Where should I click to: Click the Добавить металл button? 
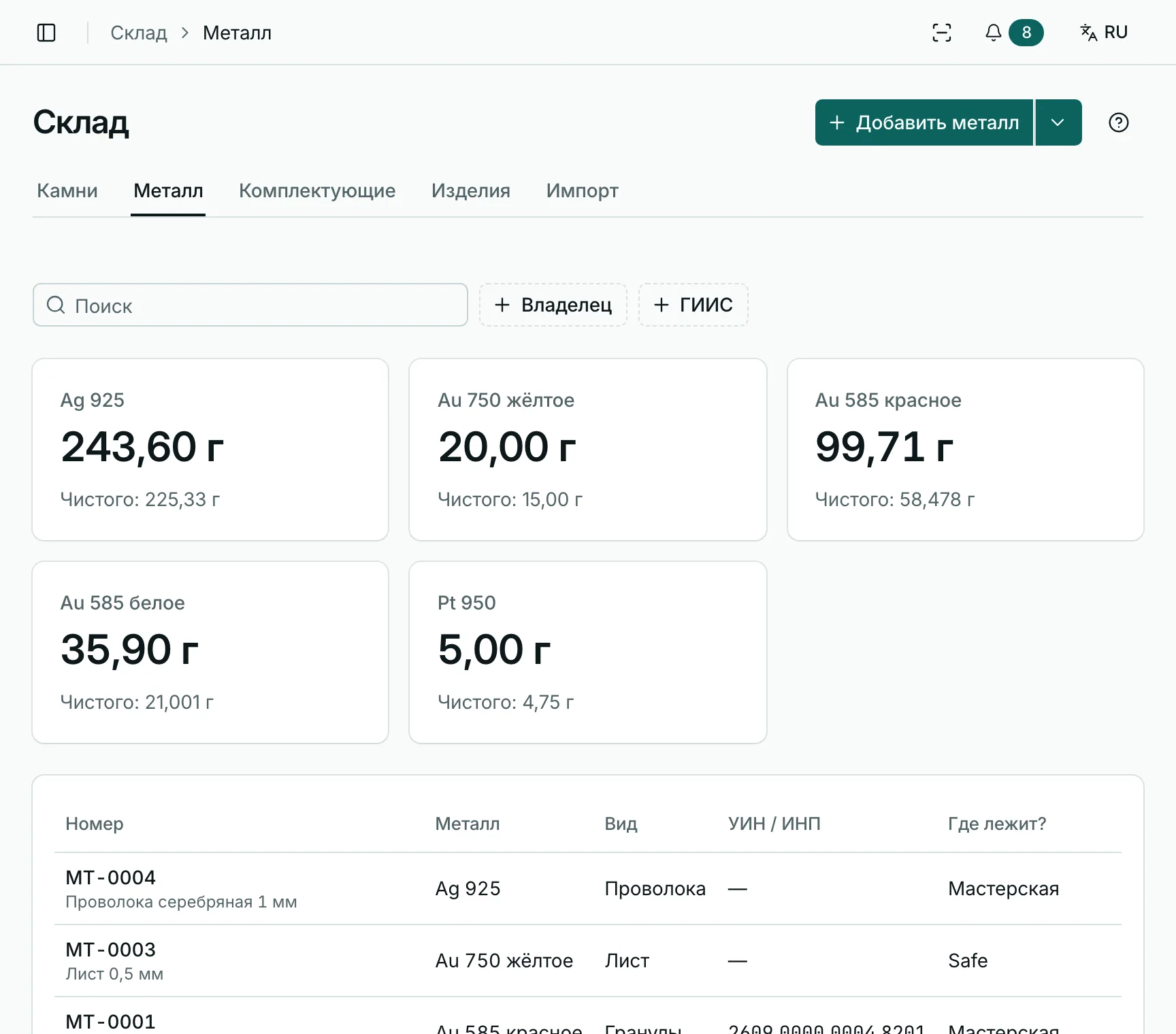tap(924, 122)
